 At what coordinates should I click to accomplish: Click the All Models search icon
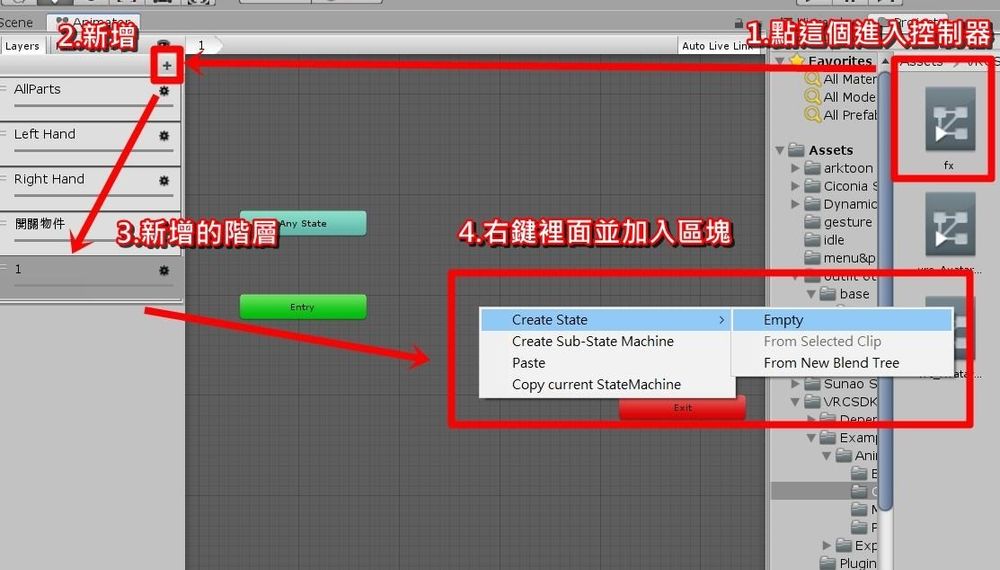click(x=812, y=97)
